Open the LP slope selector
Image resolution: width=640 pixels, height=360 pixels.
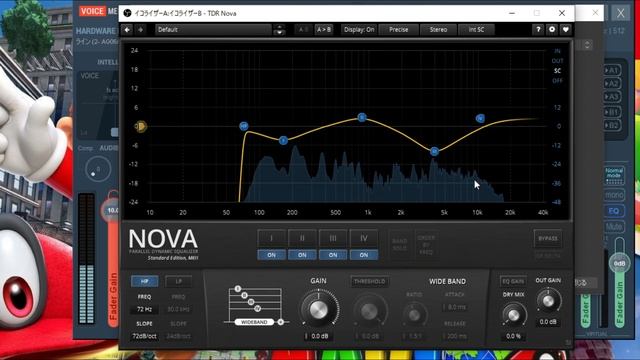click(178, 336)
